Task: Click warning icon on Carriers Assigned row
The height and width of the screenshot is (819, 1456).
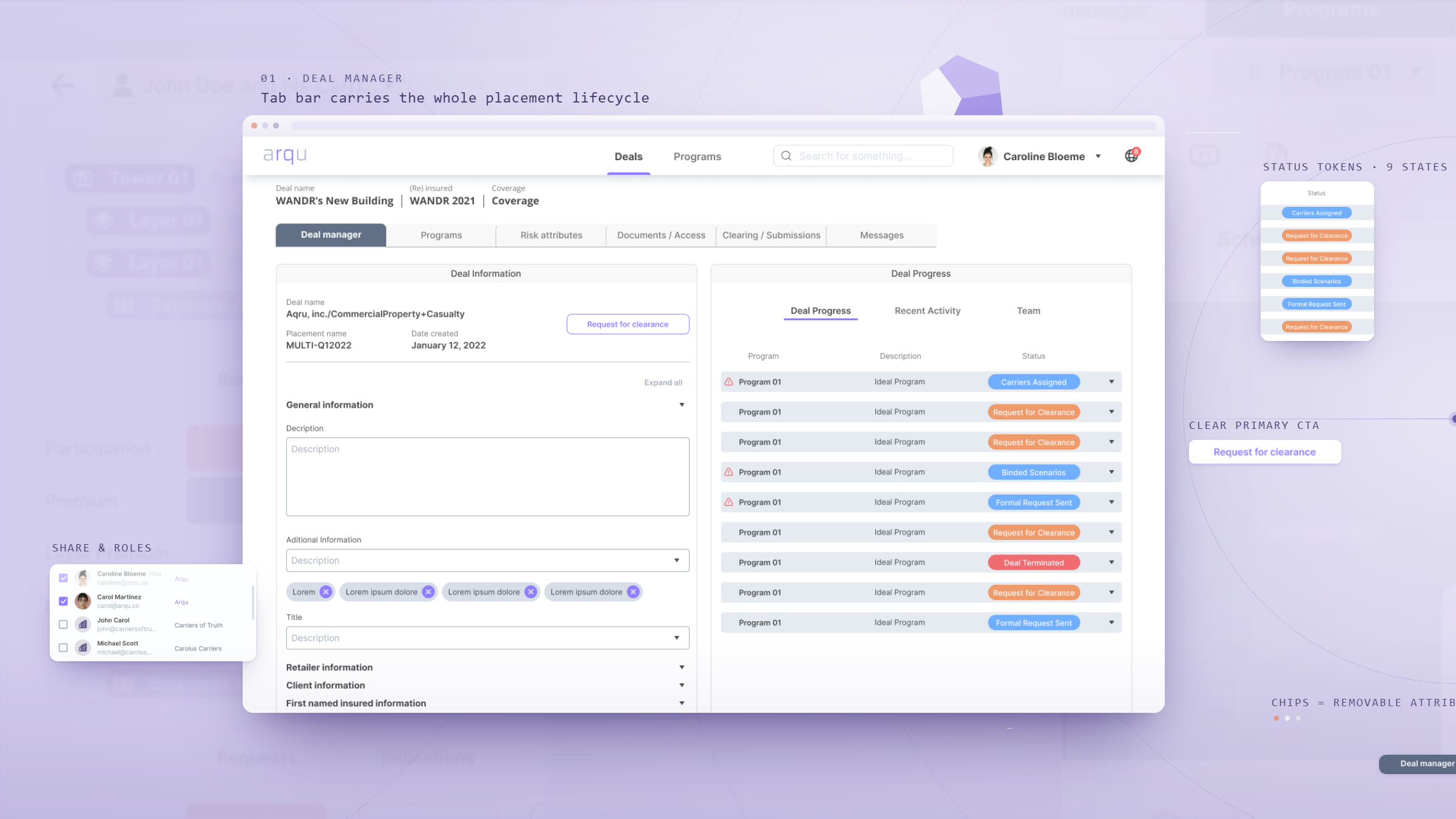Action: [x=729, y=382]
